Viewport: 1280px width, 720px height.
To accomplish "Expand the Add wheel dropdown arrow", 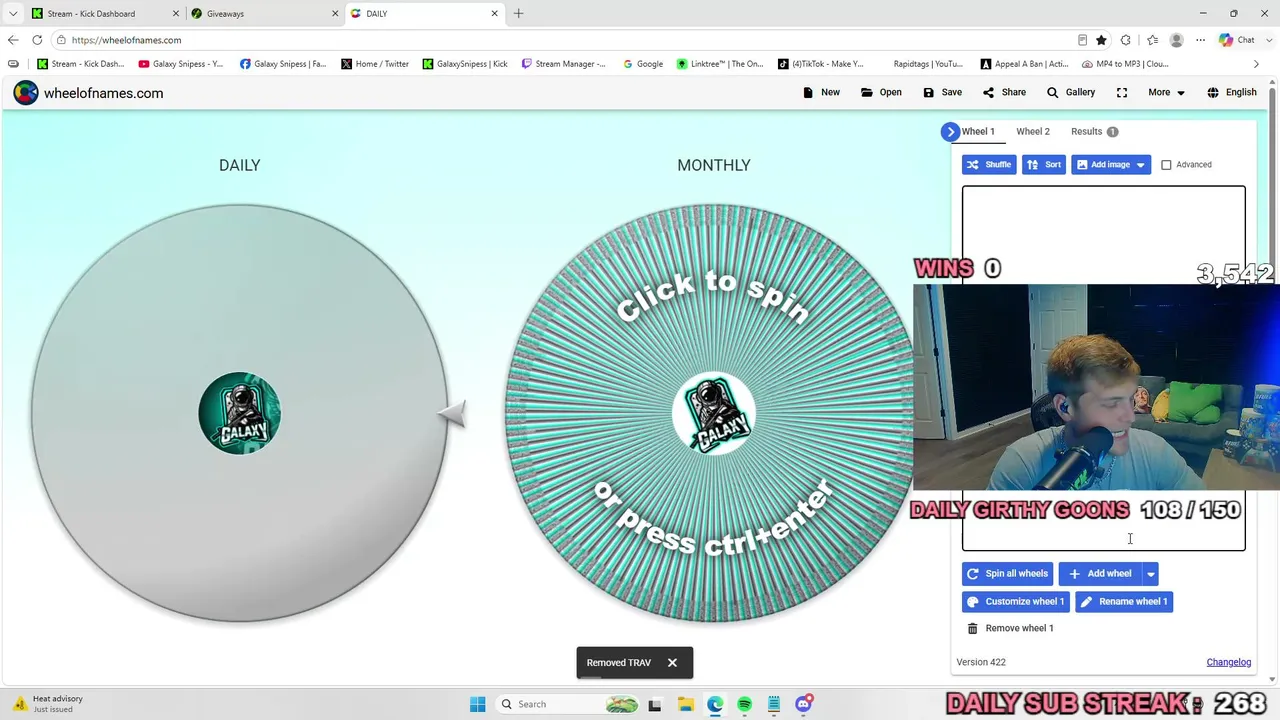I will click(1151, 574).
